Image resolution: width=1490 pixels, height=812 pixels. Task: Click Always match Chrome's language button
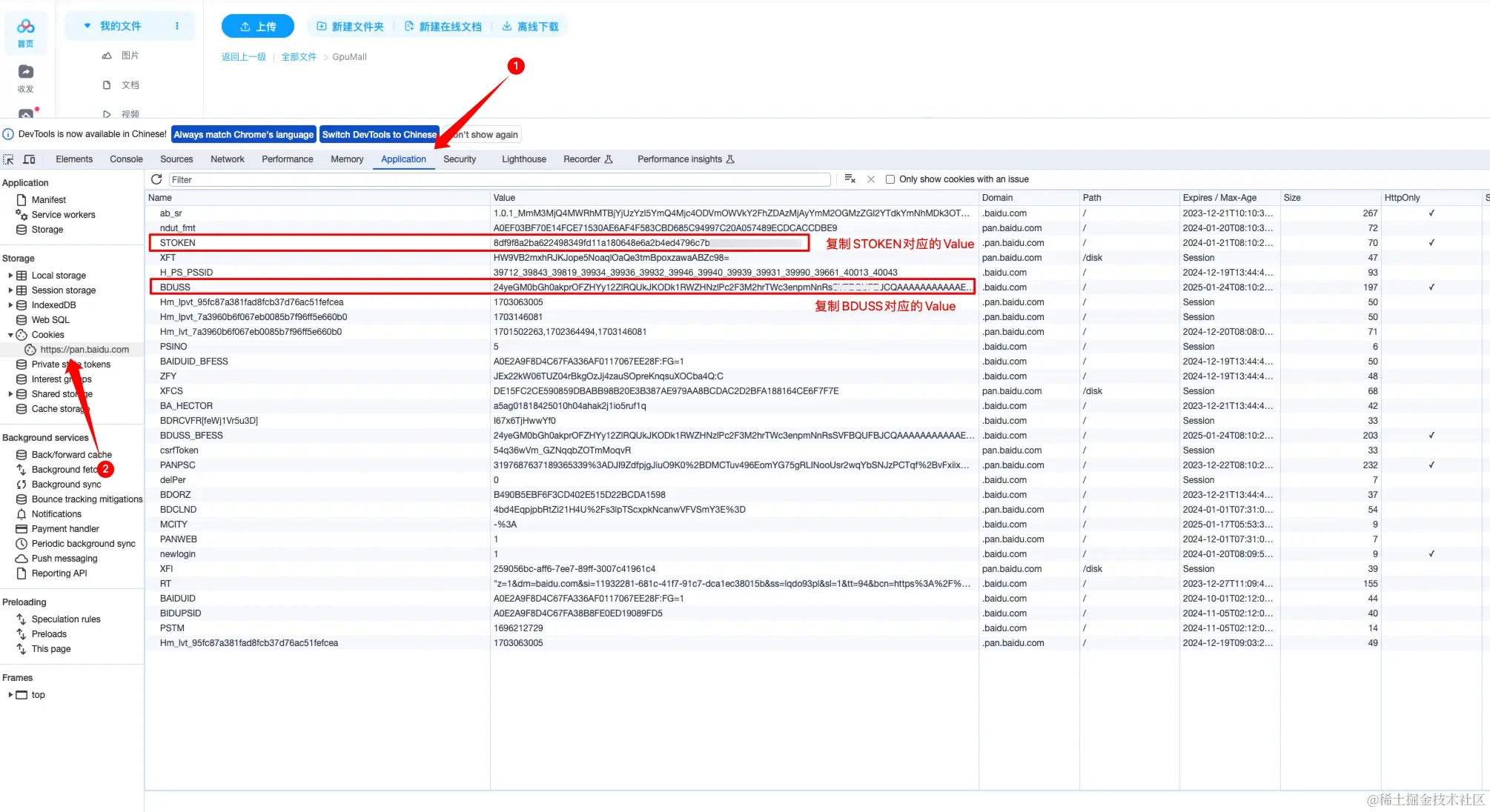click(x=243, y=135)
